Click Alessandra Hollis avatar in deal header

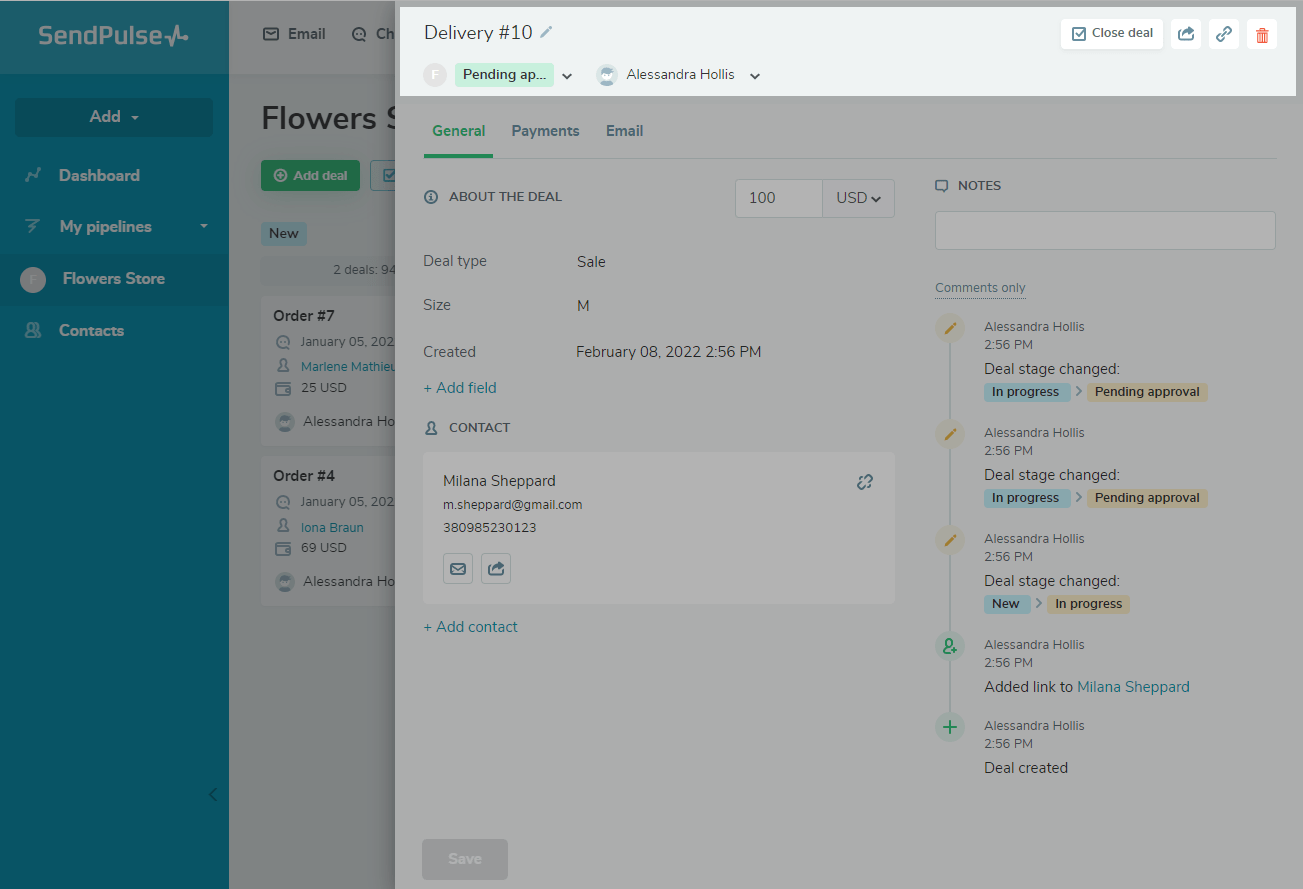[607, 75]
